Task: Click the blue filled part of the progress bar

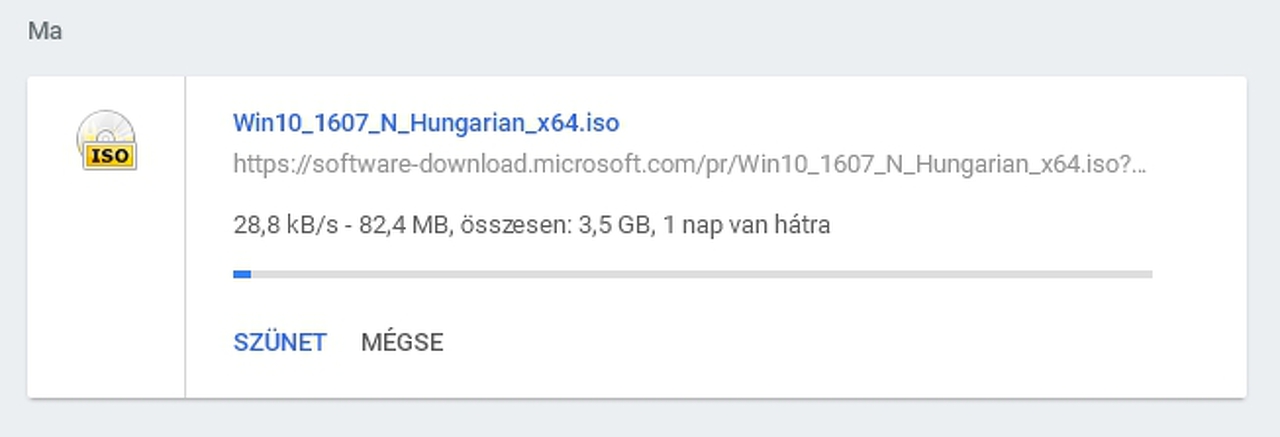Action: point(241,274)
